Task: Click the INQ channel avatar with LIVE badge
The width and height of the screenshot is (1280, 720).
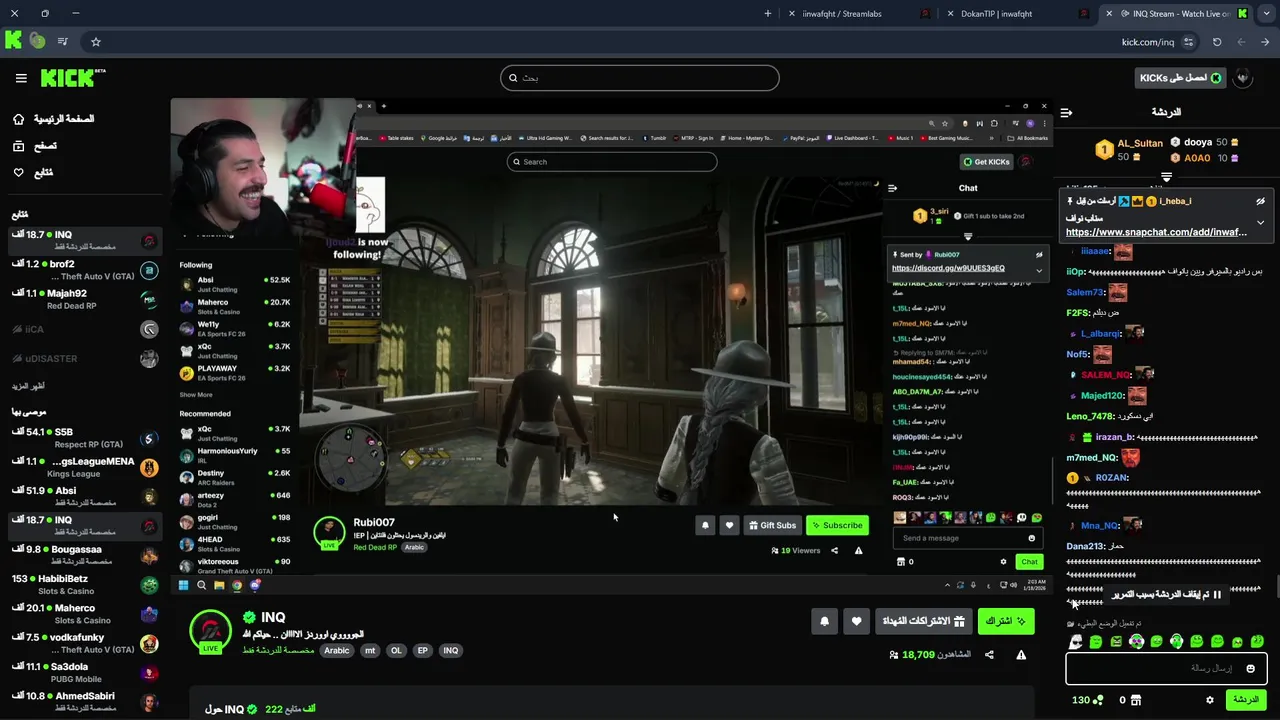Action: (x=209, y=630)
